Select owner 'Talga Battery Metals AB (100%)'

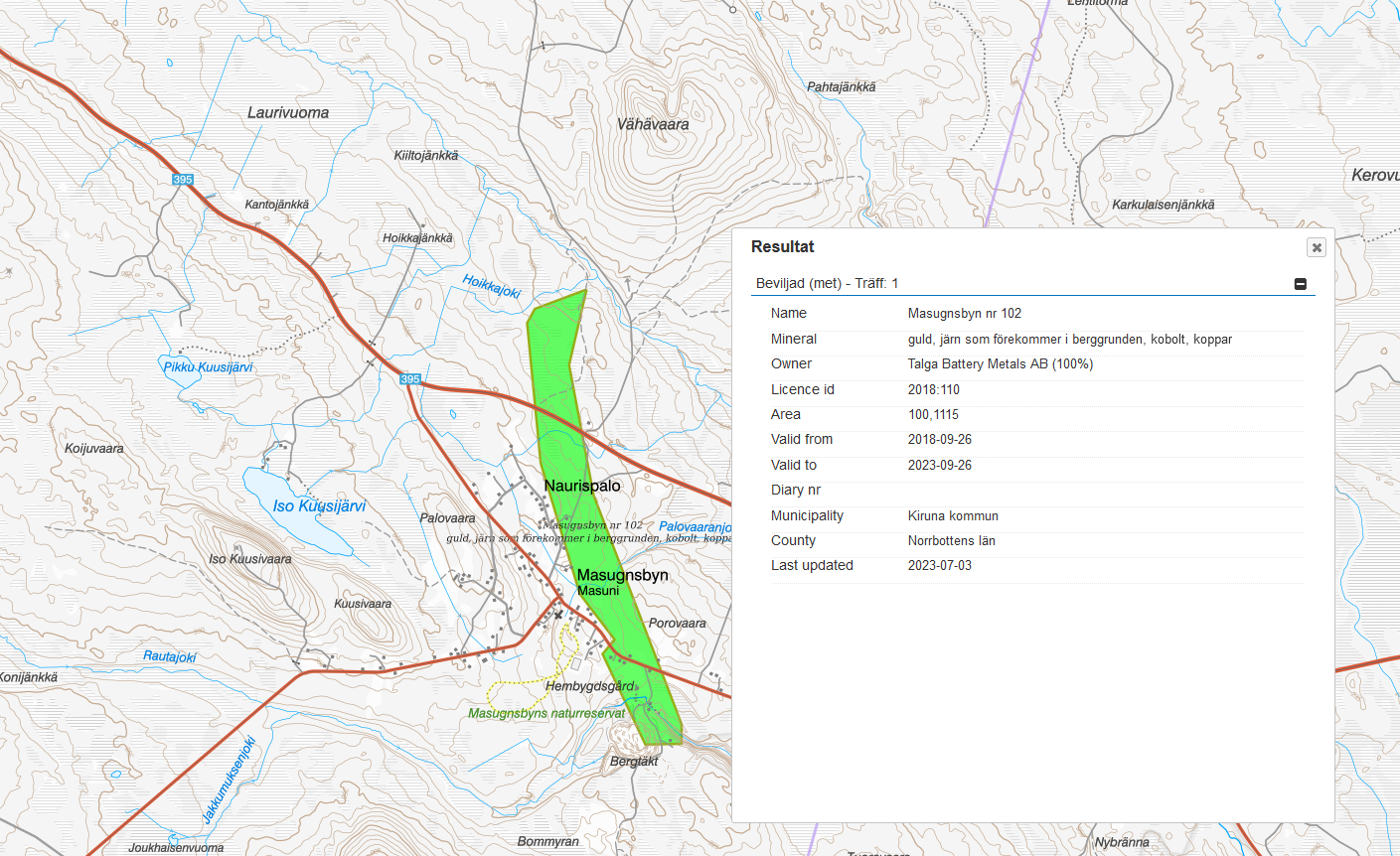point(1001,364)
